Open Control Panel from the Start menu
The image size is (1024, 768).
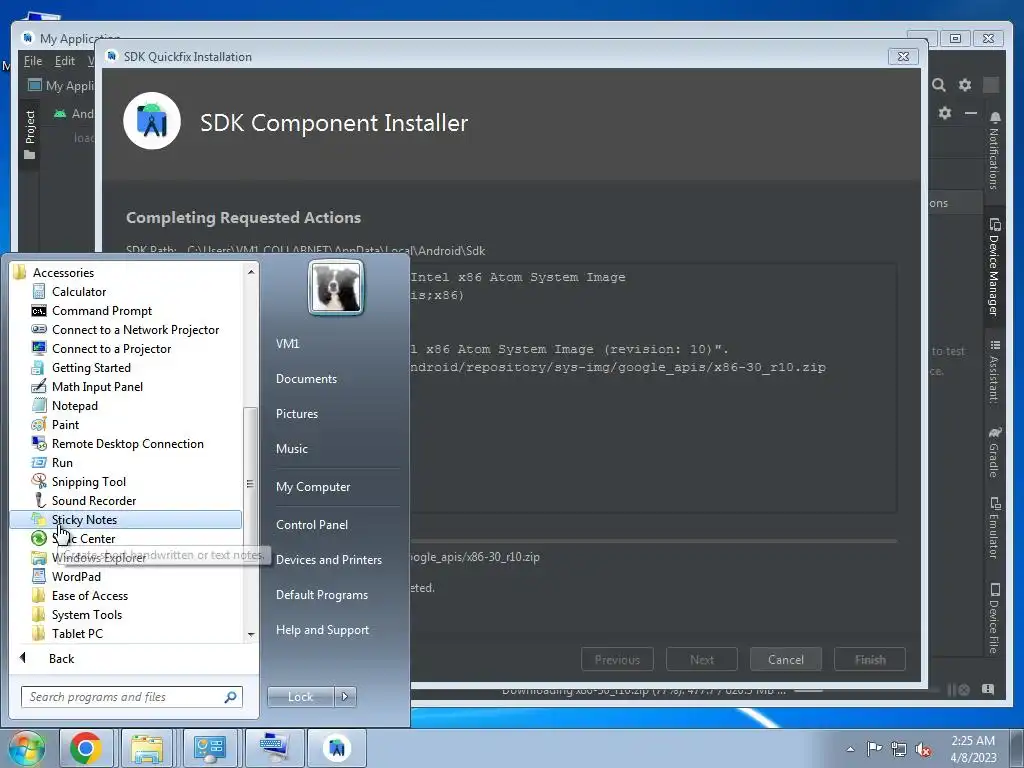[x=312, y=524]
